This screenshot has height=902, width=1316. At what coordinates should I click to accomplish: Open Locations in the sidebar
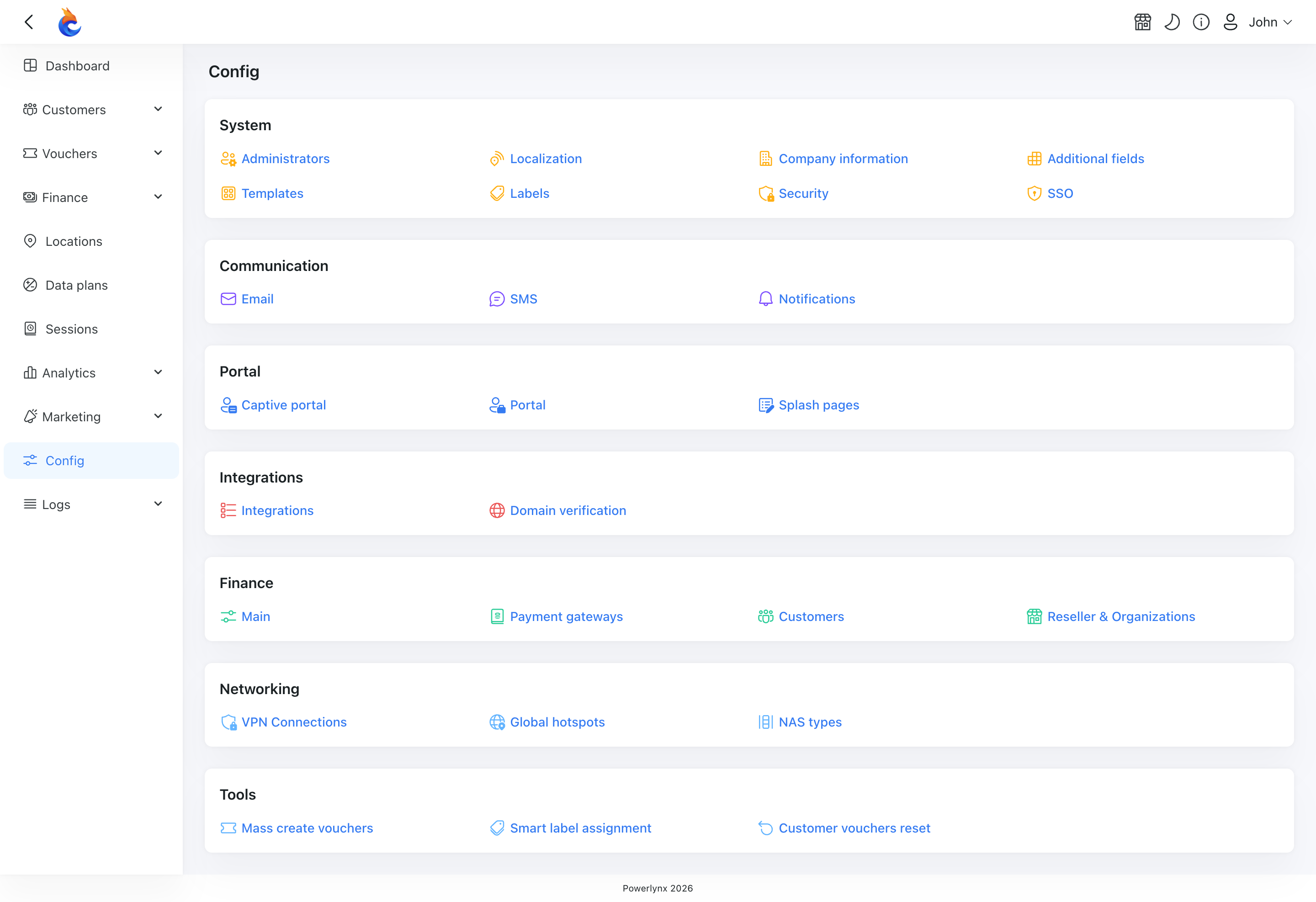click(91, 241)
